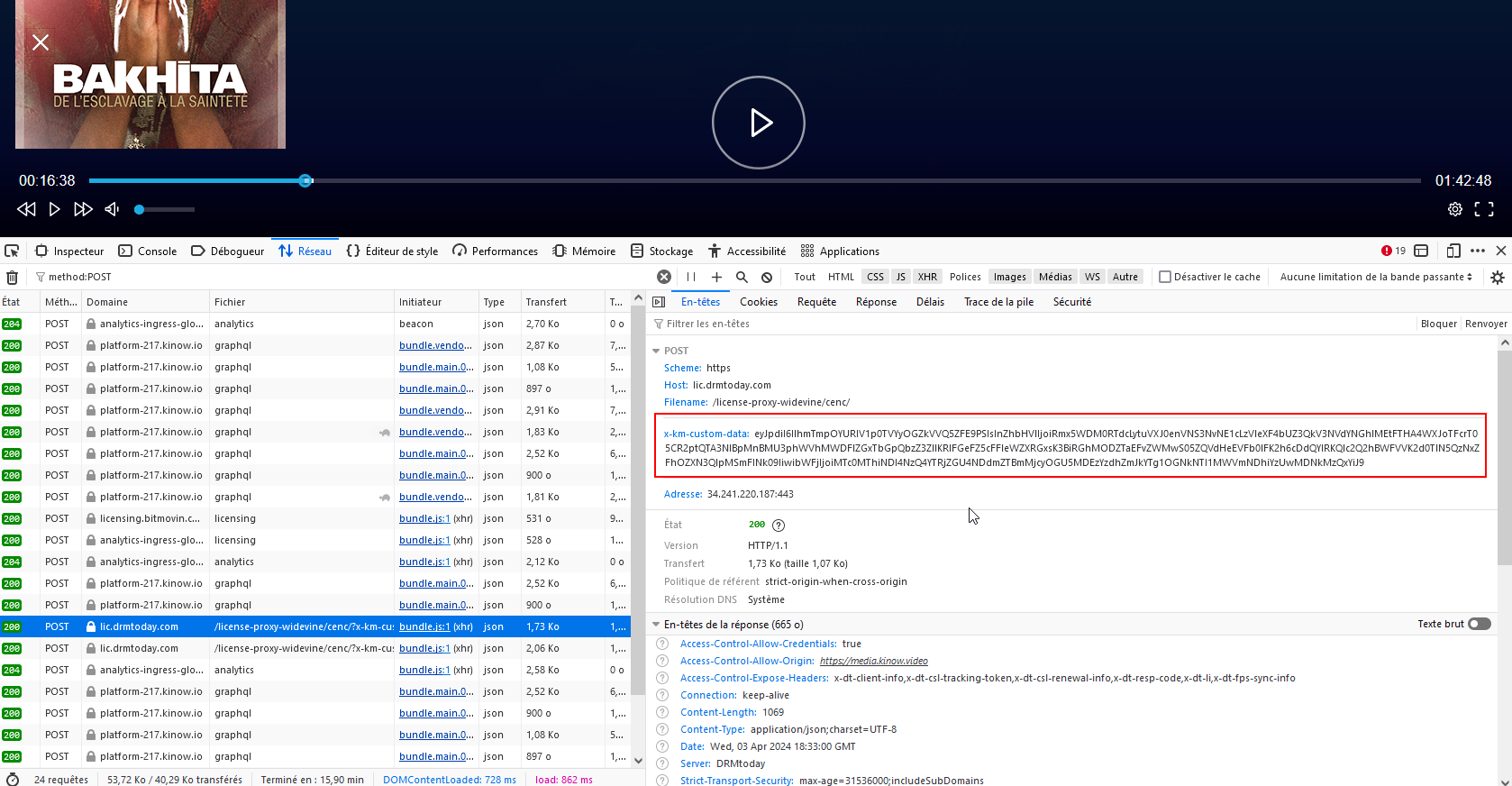1512x786 pixels.
Task: Clear the method:POST filter text
Action: point(664,278)
